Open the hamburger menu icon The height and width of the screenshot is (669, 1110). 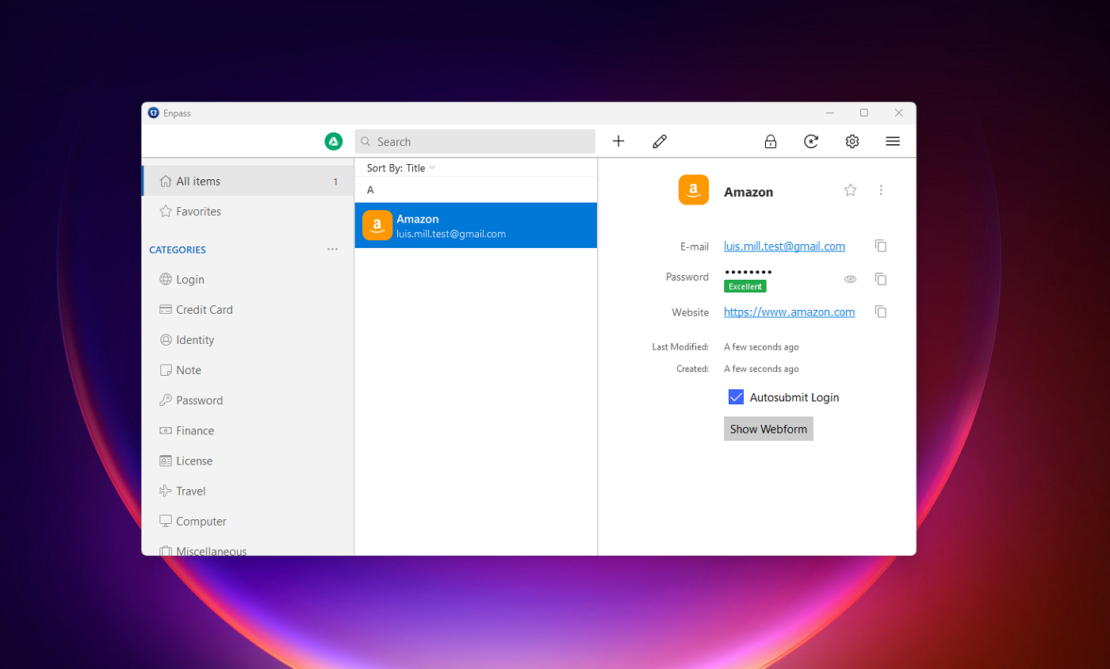pos(893,142)
